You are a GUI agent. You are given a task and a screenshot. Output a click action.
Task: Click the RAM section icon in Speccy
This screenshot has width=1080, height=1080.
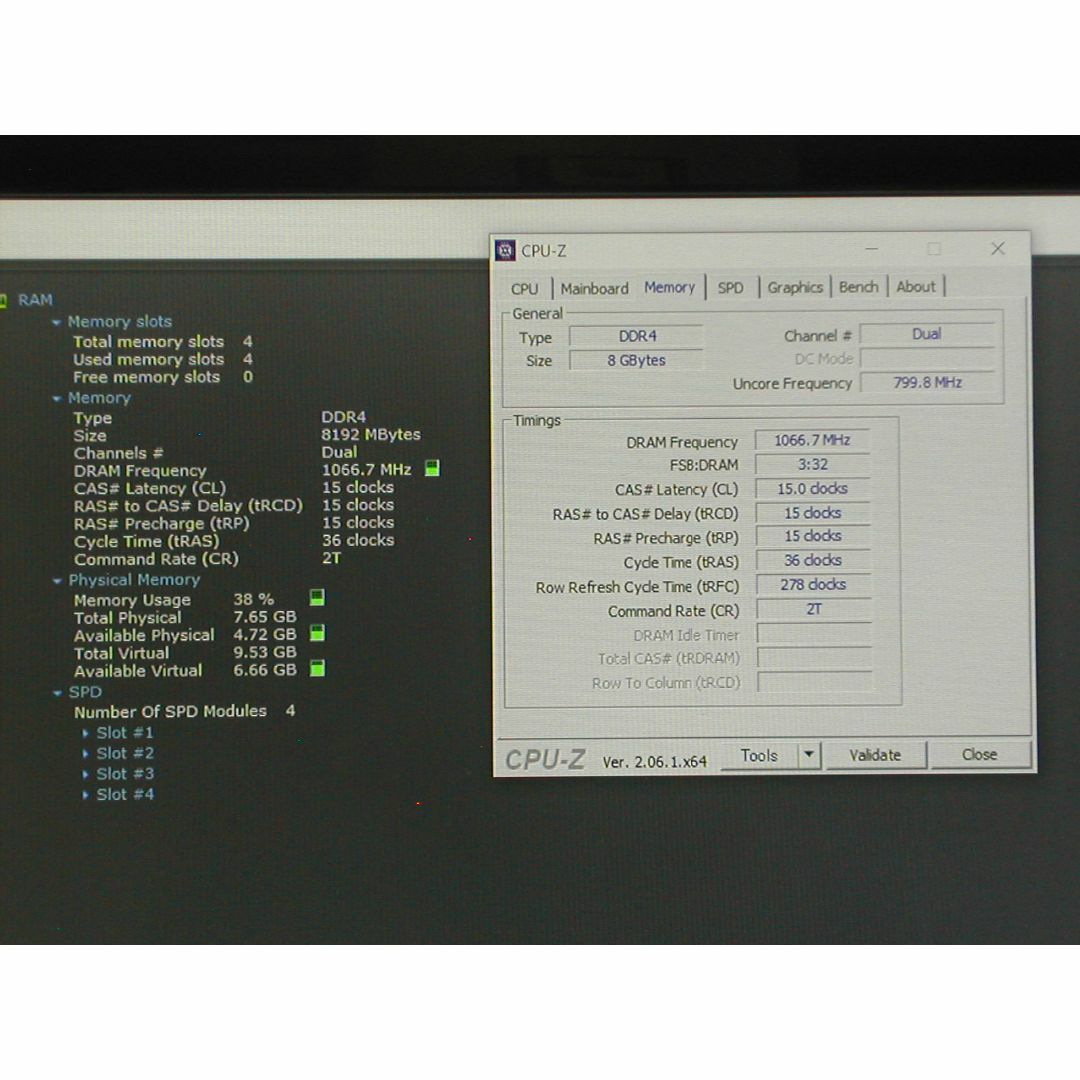pos(3,300)
